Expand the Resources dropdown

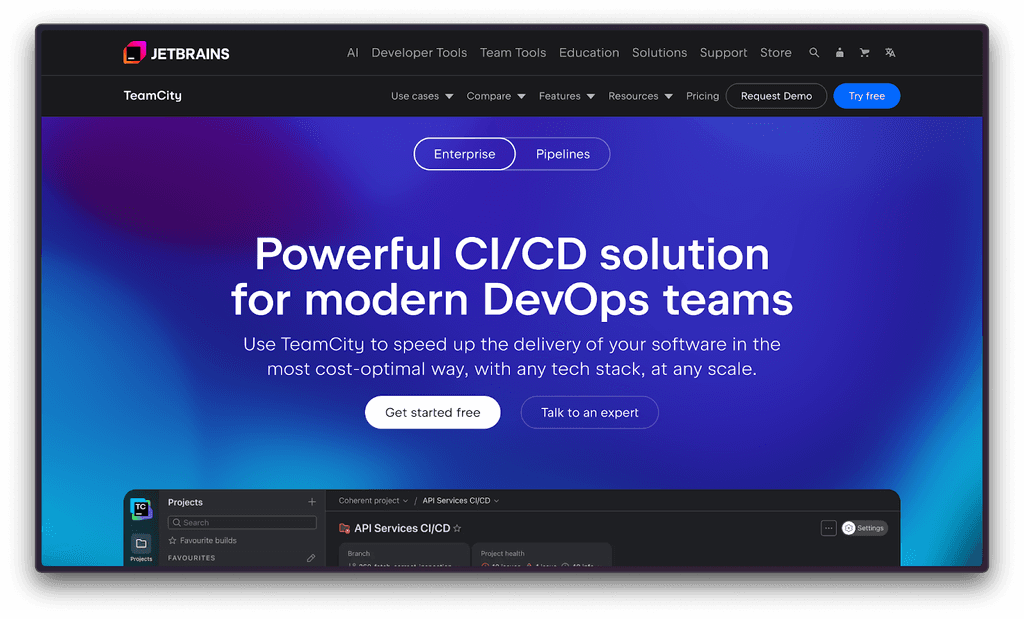640,96
